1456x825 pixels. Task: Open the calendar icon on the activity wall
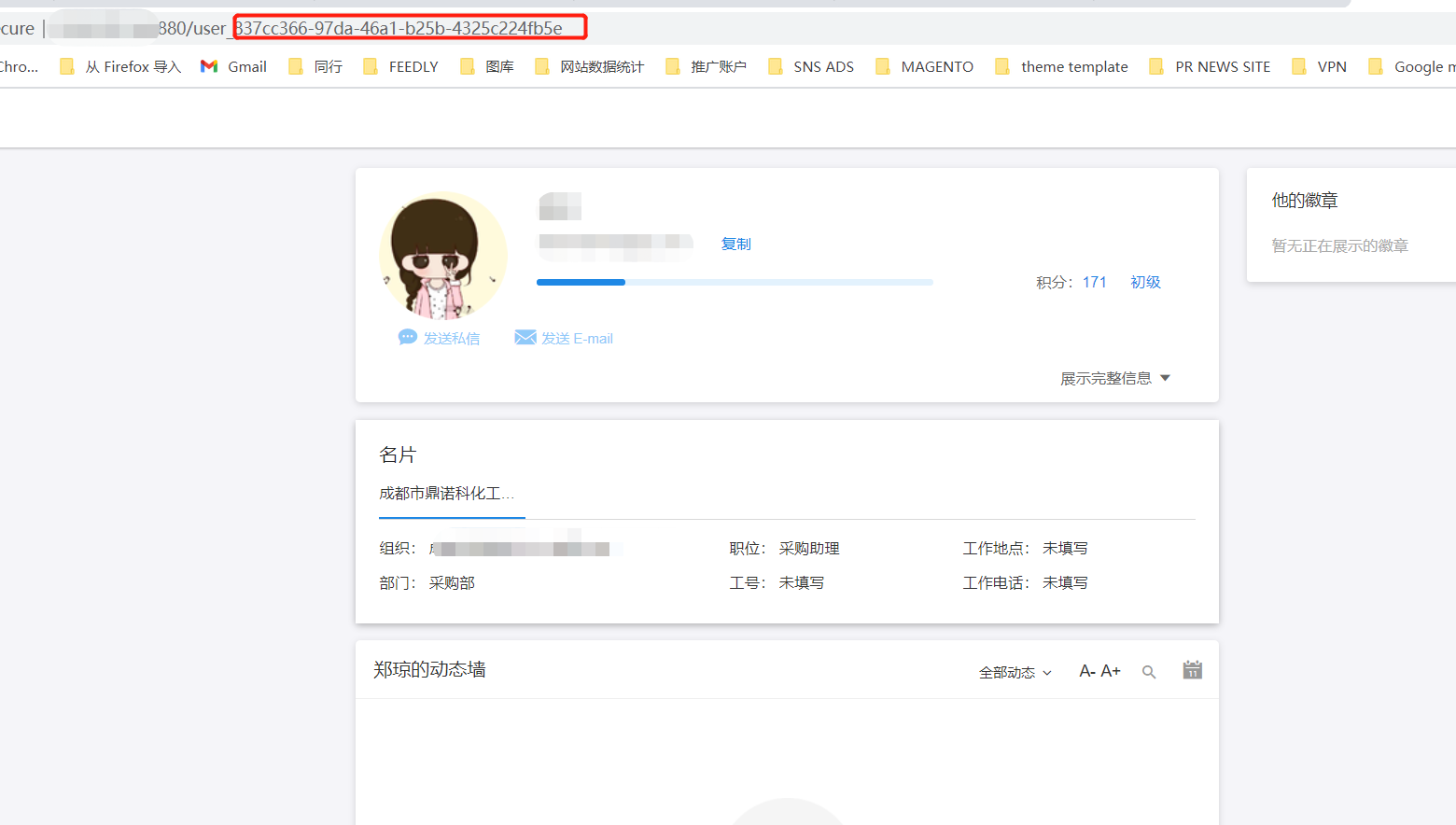(1192, 670)
